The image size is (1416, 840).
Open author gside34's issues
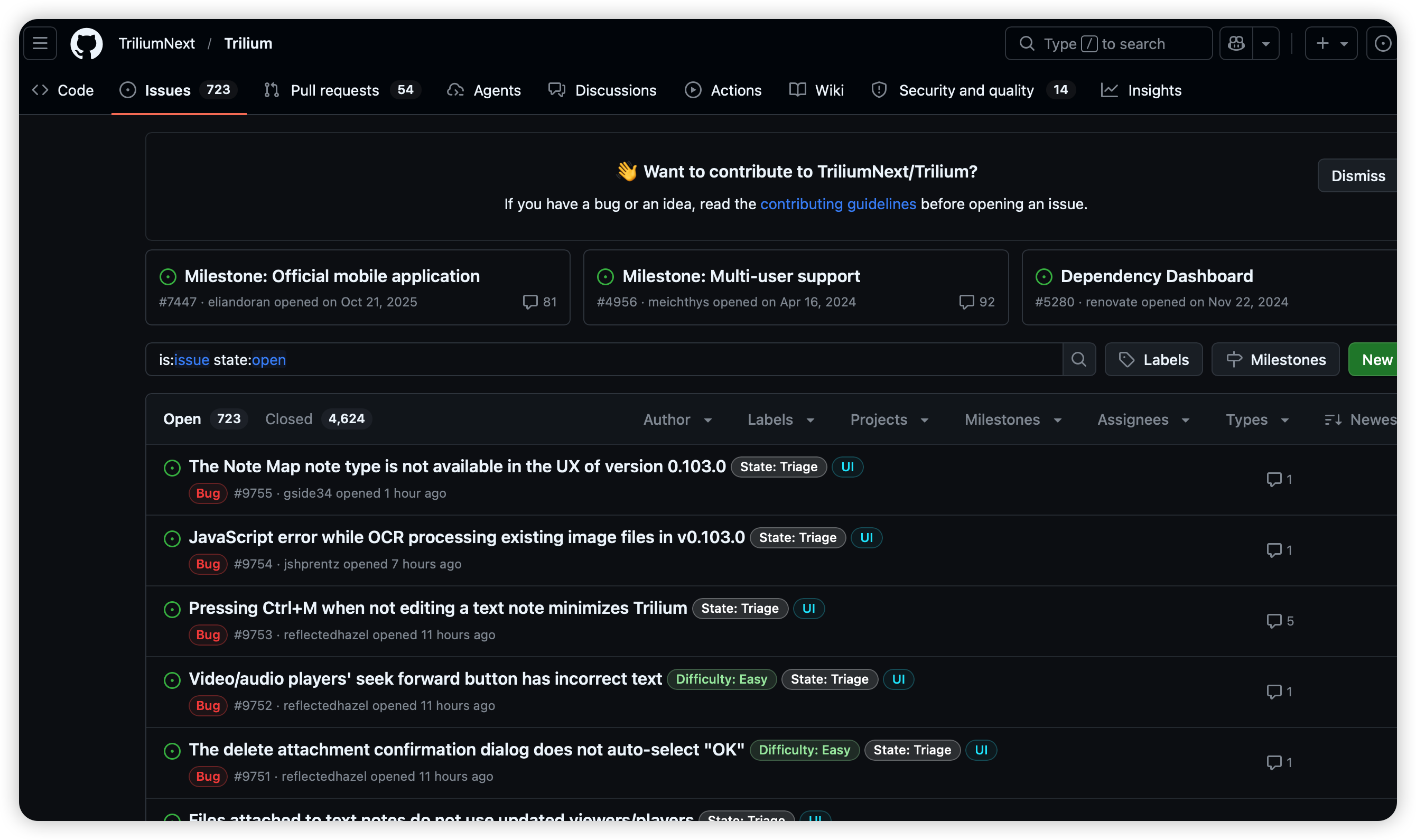[308, 493]
